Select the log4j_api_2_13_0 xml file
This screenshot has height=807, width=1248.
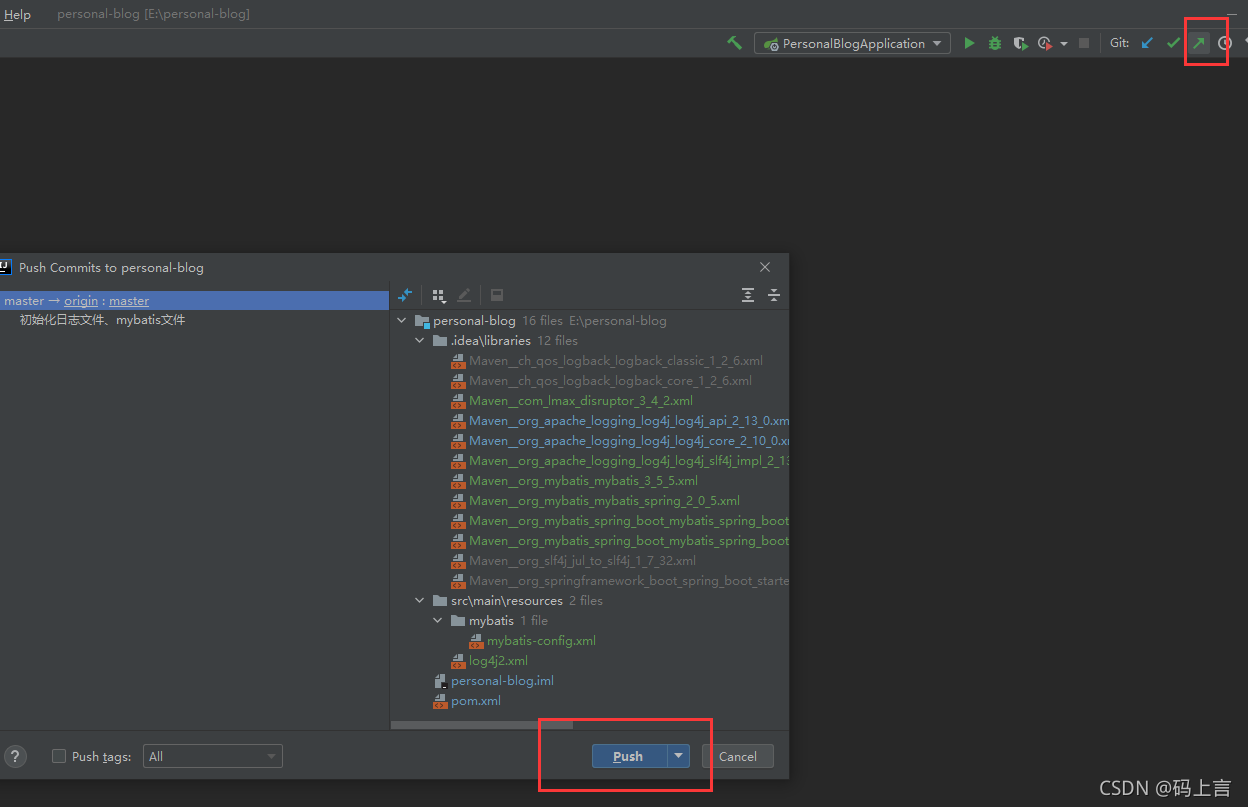[629, 421]
